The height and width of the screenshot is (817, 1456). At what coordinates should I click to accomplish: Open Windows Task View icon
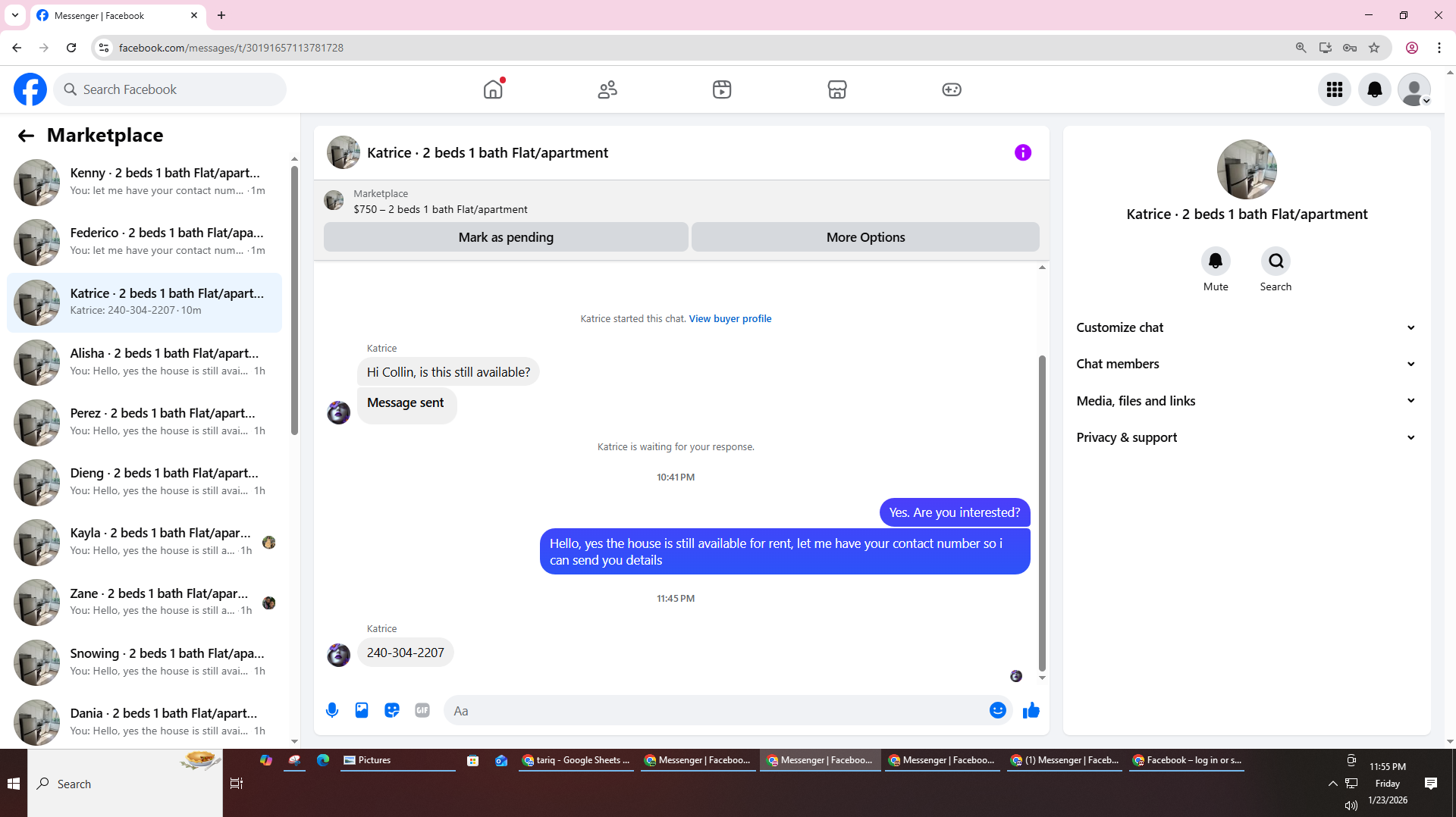pos(237,784)
